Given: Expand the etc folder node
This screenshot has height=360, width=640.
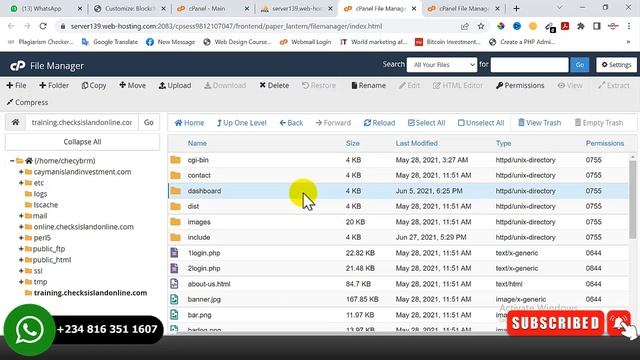Looking at the screenshot, I should [x=21, y=183].
